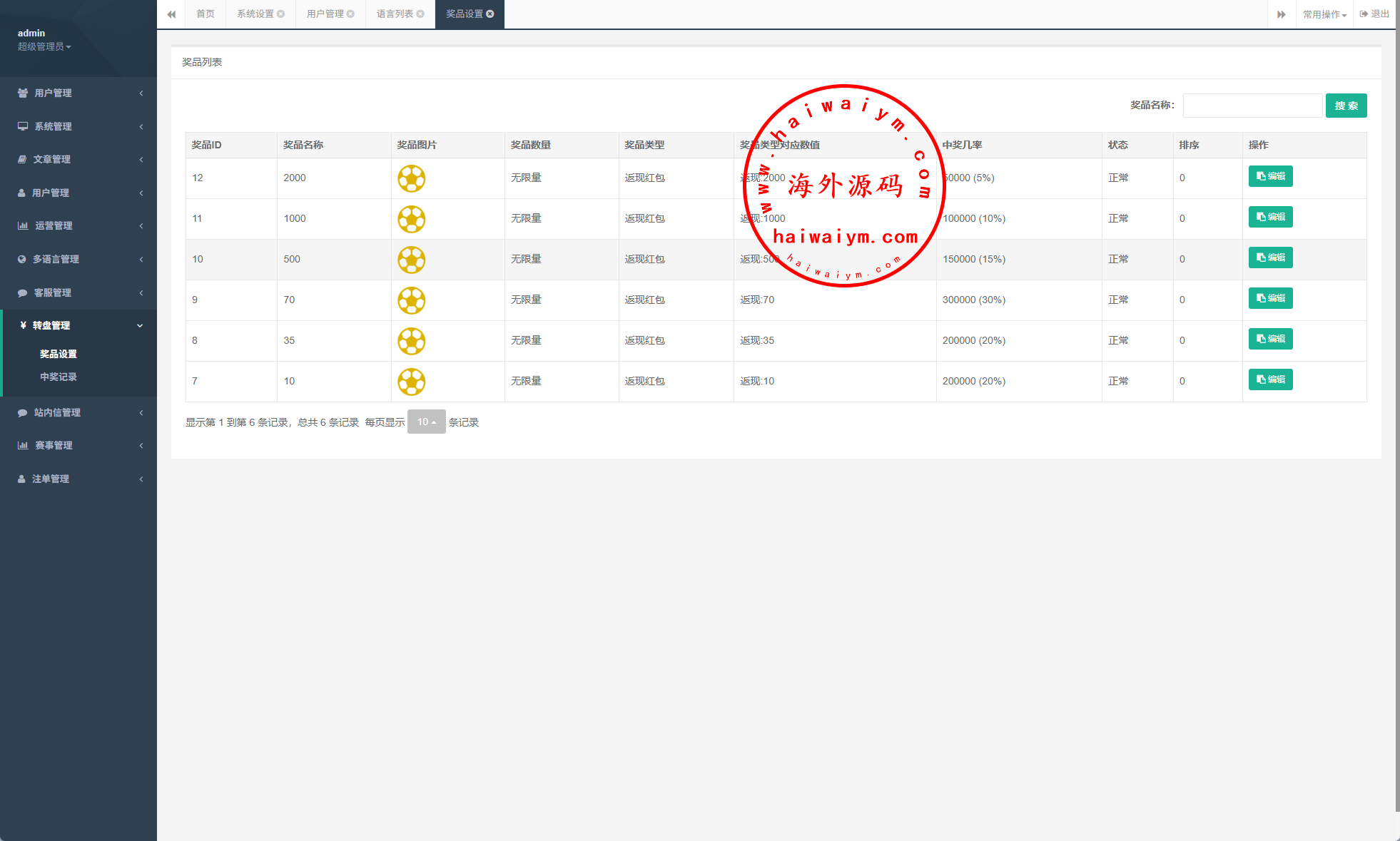
Task: Open 常用操作 dropdown menu
Action: 1324,14
